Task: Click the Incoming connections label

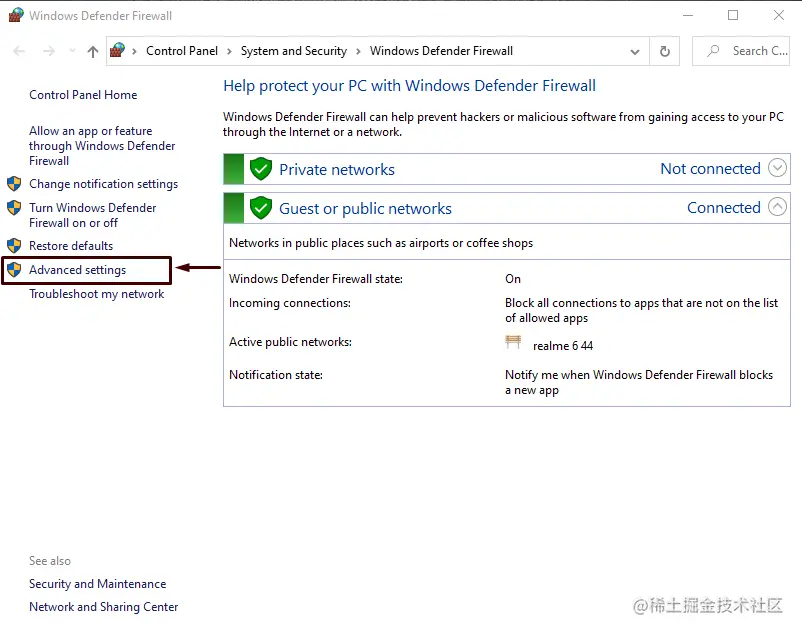Action: point(289,303)
